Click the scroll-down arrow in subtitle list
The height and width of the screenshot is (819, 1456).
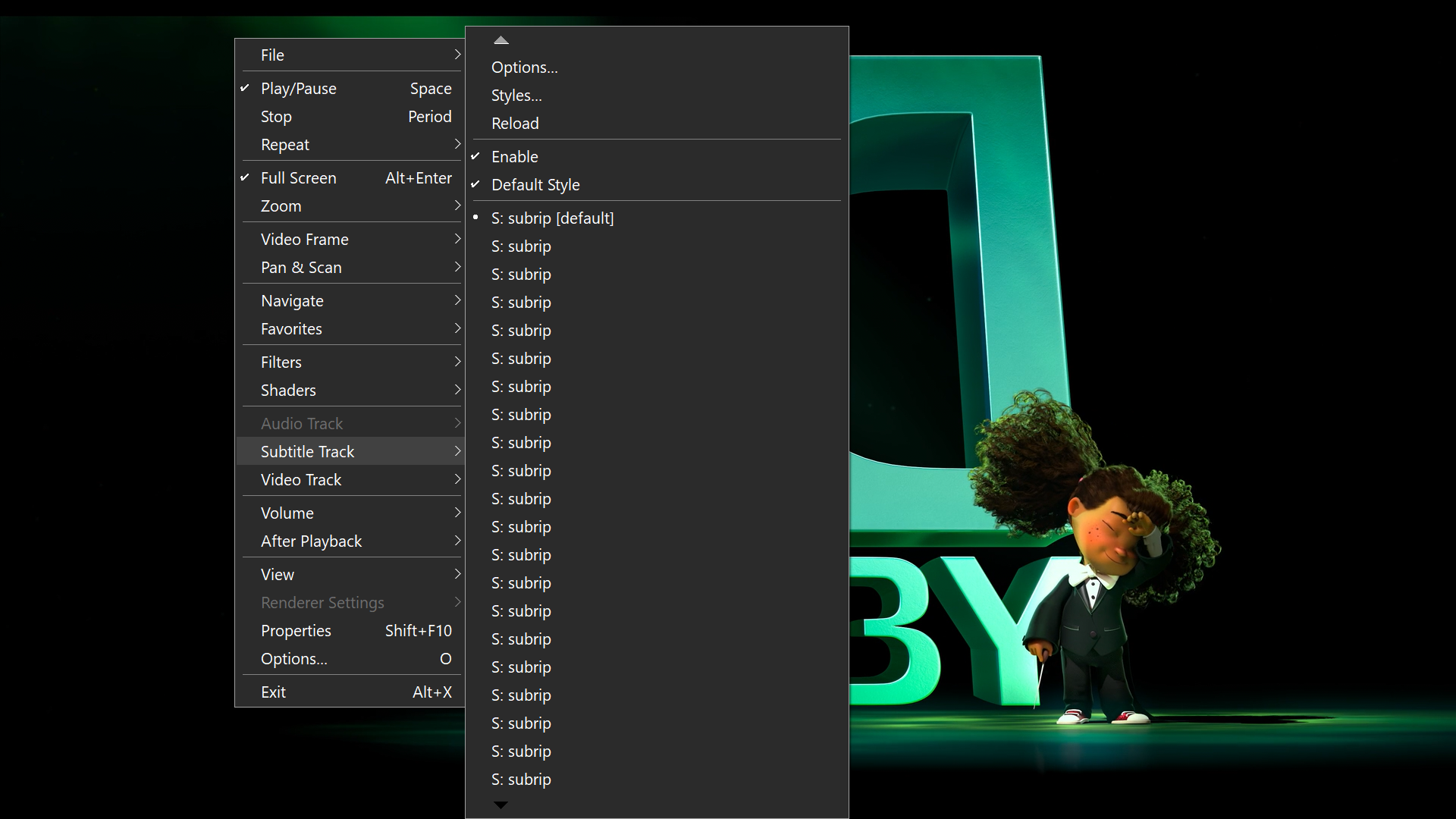coord(500,805)
